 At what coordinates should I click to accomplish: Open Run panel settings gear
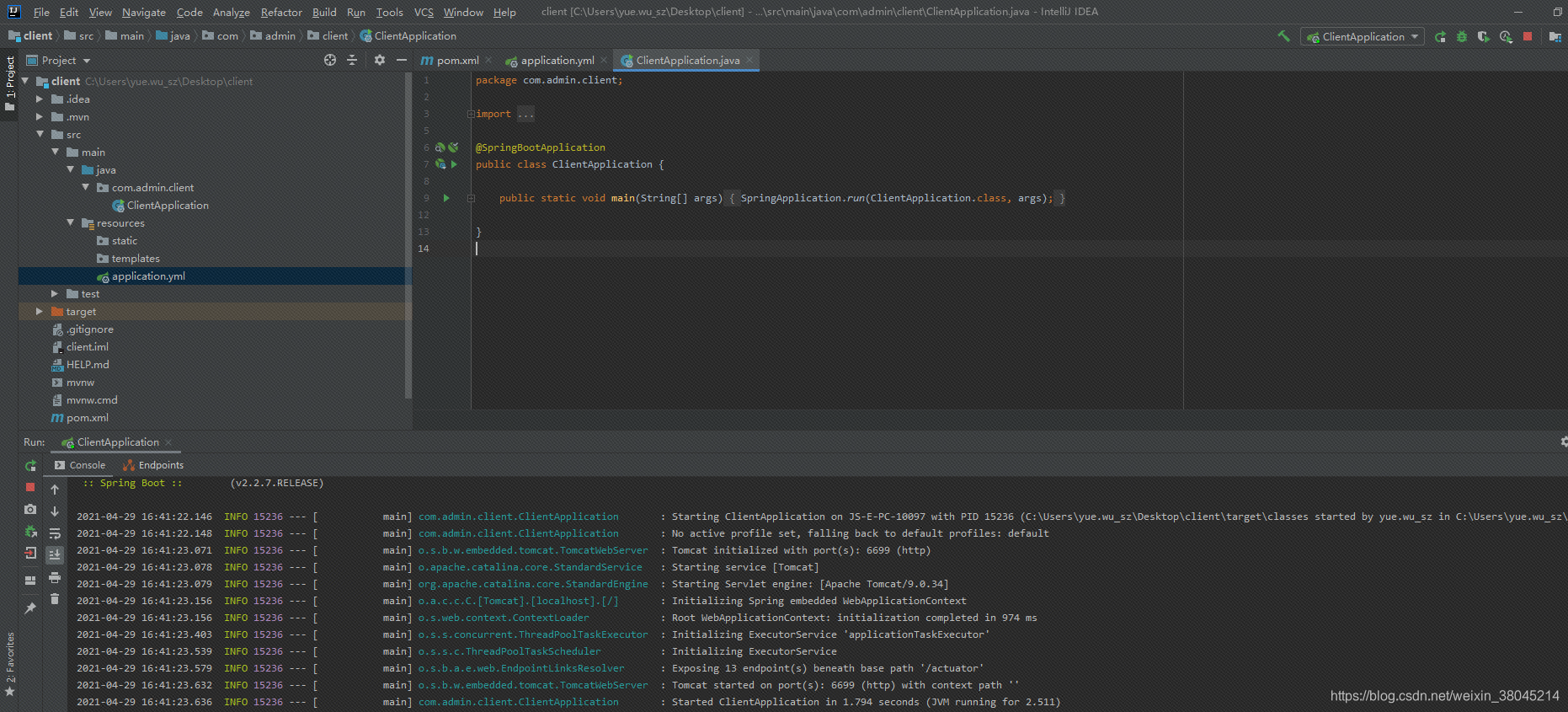pos(1563,442)
